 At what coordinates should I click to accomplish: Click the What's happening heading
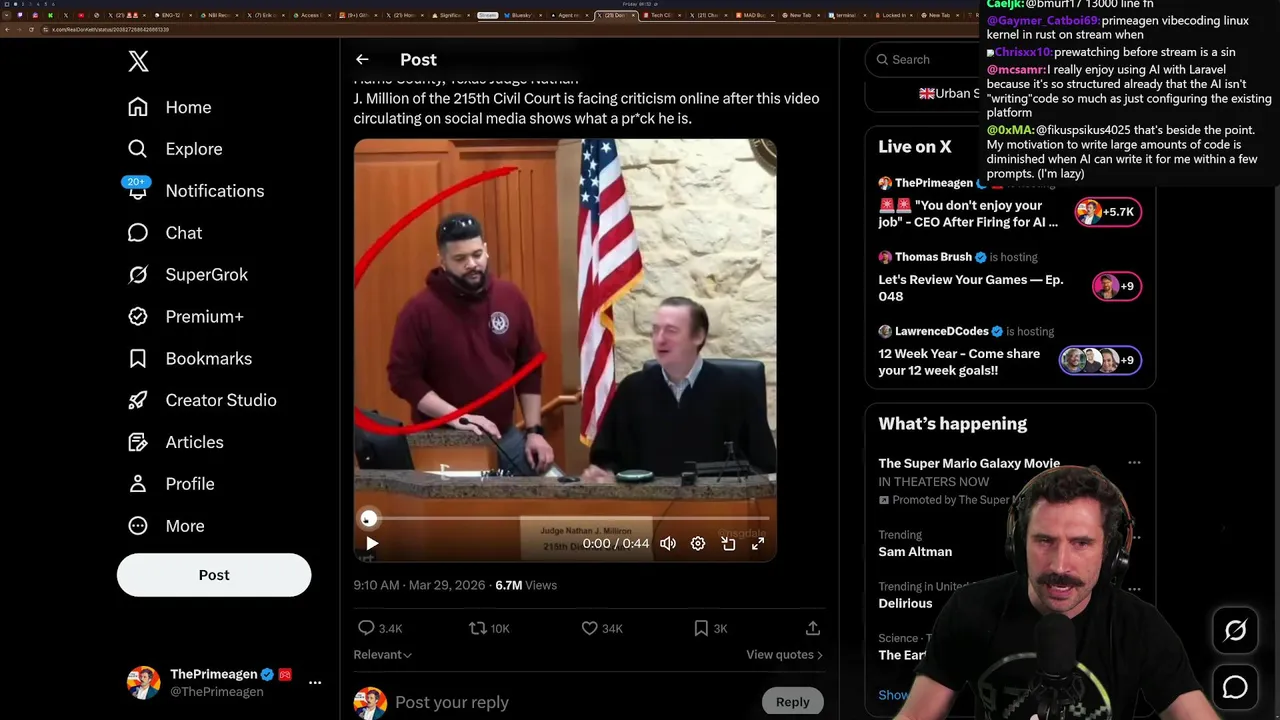(952, 424)
